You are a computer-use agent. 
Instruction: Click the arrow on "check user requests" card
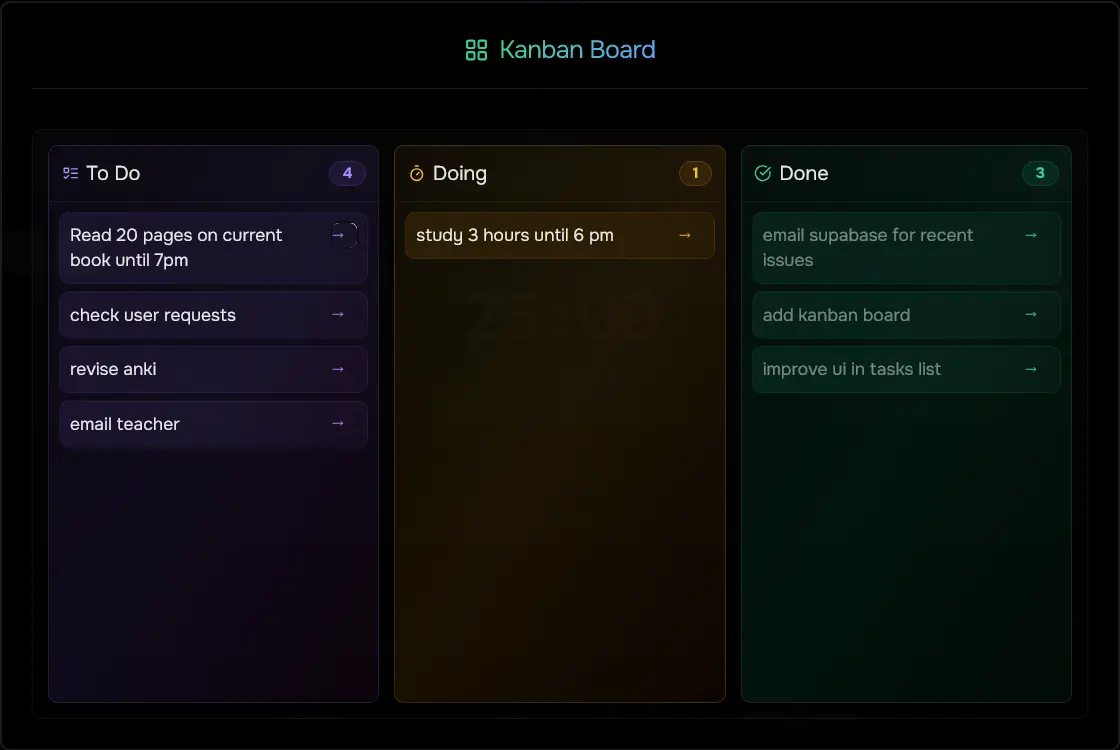click(337, 314)
